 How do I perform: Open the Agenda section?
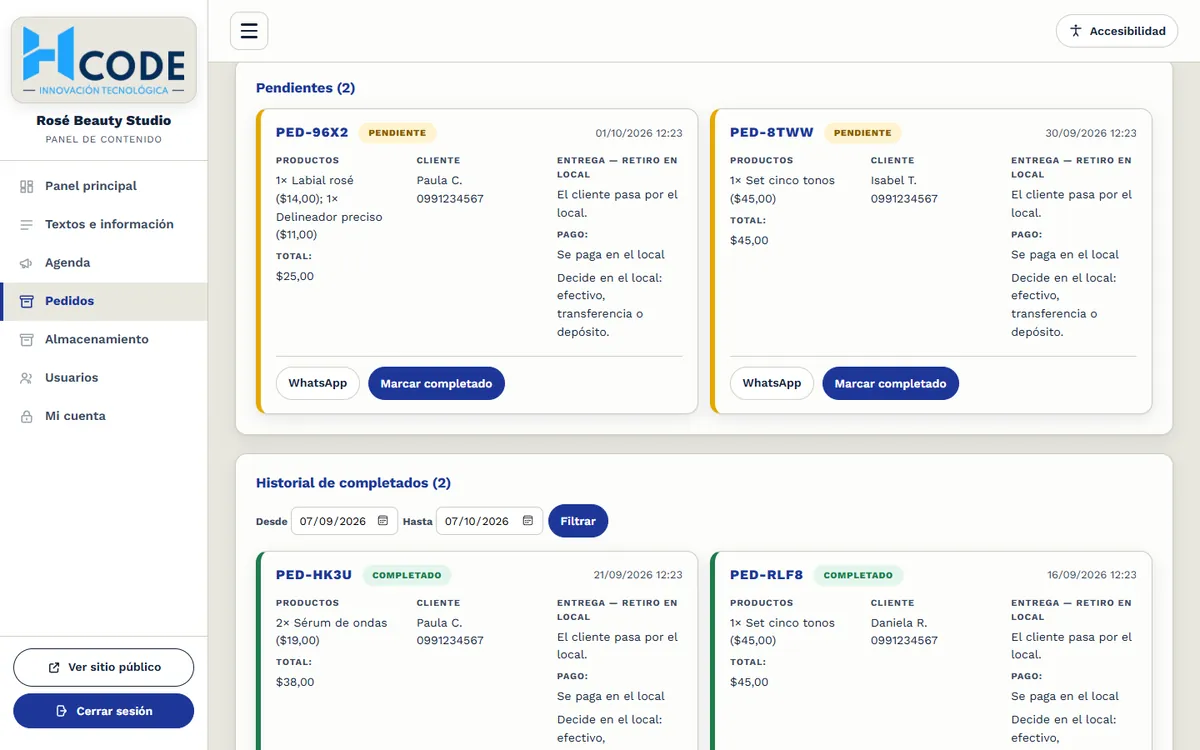[104, 263]
